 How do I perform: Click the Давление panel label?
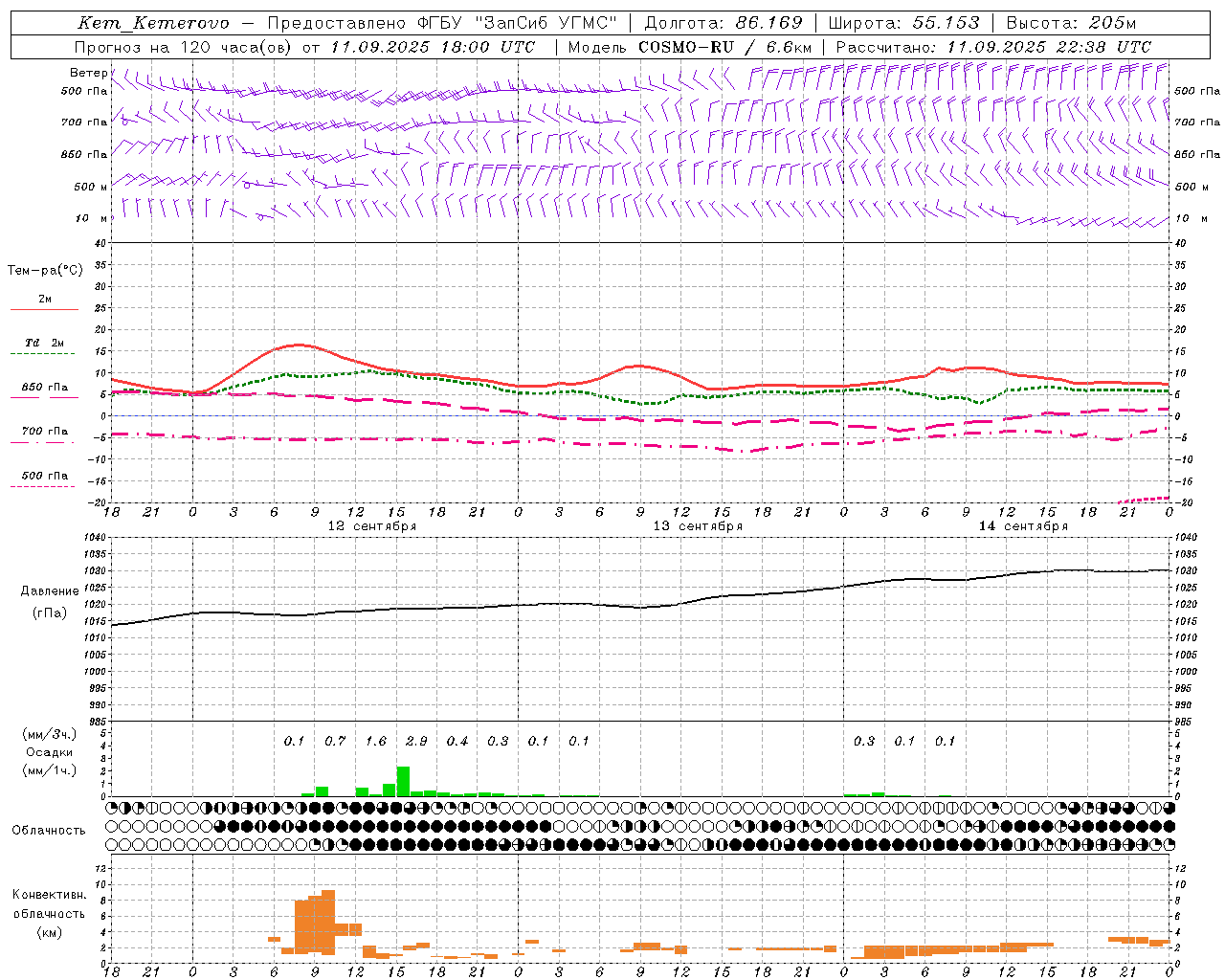pyautogui.click(x=50, y=591)
